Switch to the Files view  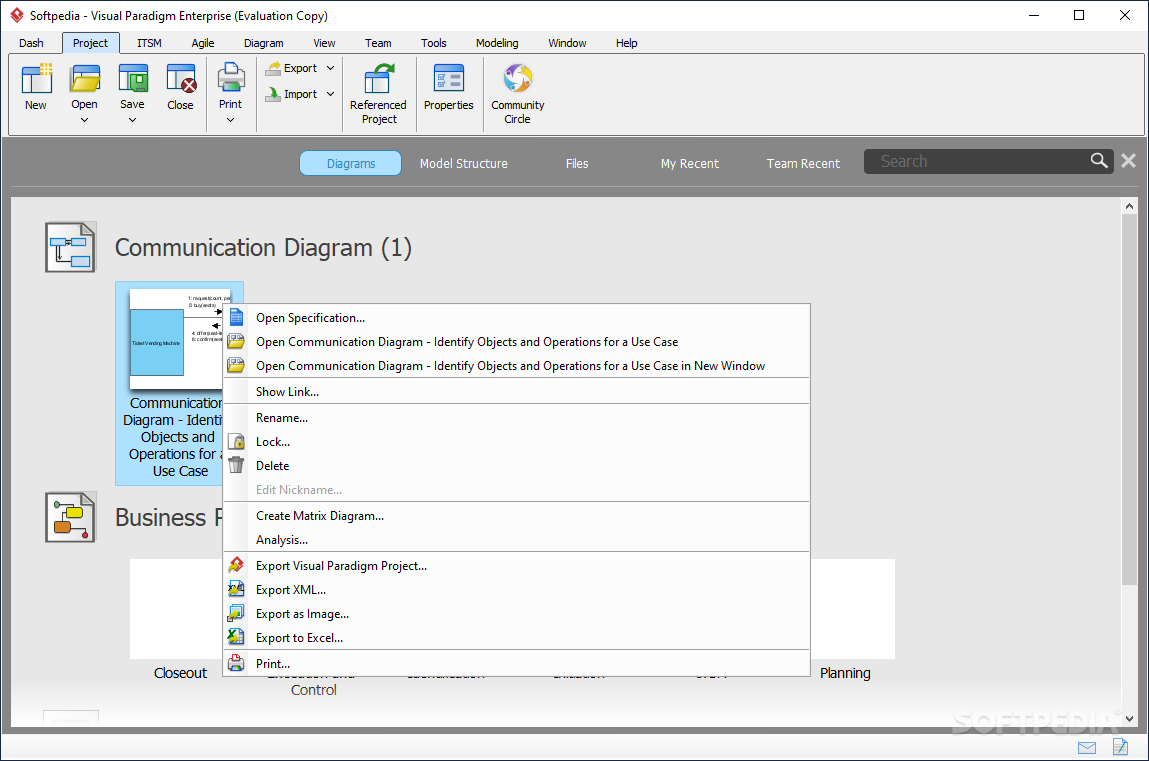point(577,163)
